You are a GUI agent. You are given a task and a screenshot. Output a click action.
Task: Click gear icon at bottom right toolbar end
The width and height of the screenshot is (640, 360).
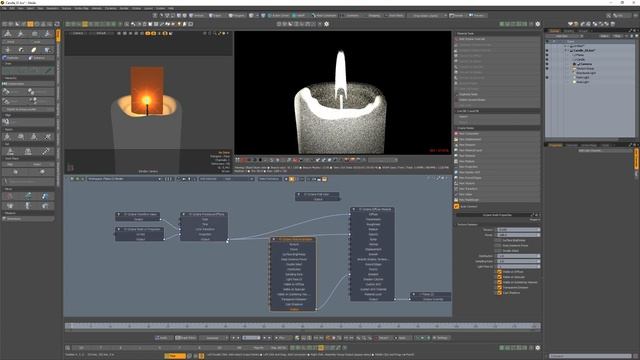click(538, 348)
